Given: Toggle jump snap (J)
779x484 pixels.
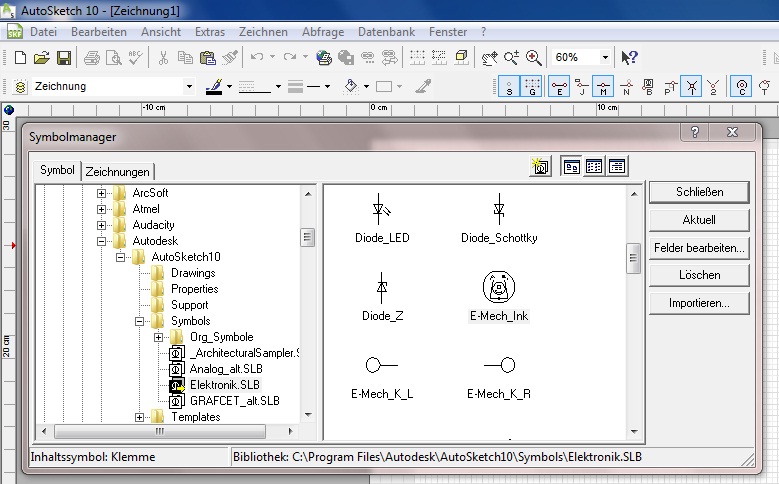Looking at the screenshot, I should [581, 86].
